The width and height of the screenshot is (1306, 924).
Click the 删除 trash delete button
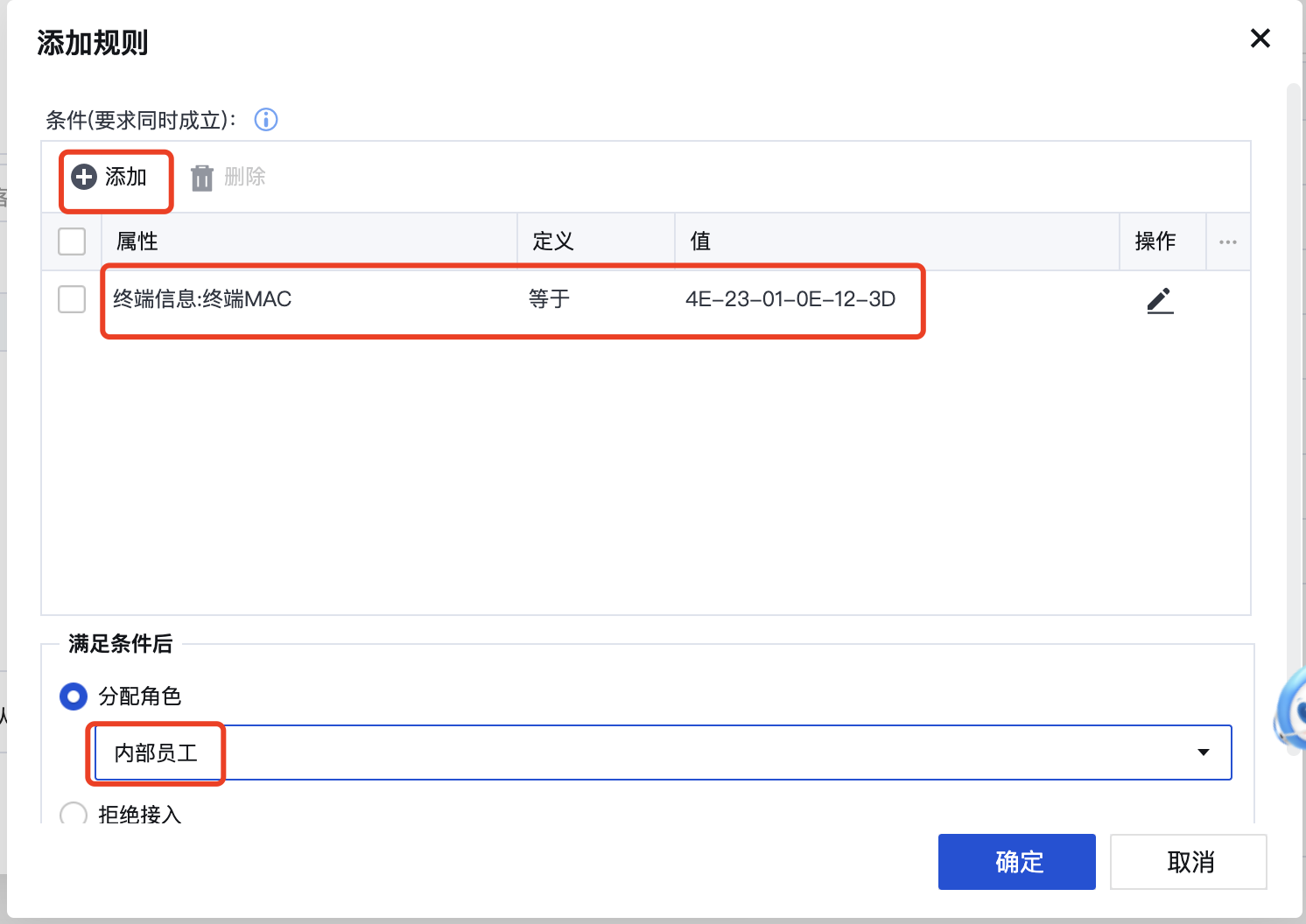(228, 178)
